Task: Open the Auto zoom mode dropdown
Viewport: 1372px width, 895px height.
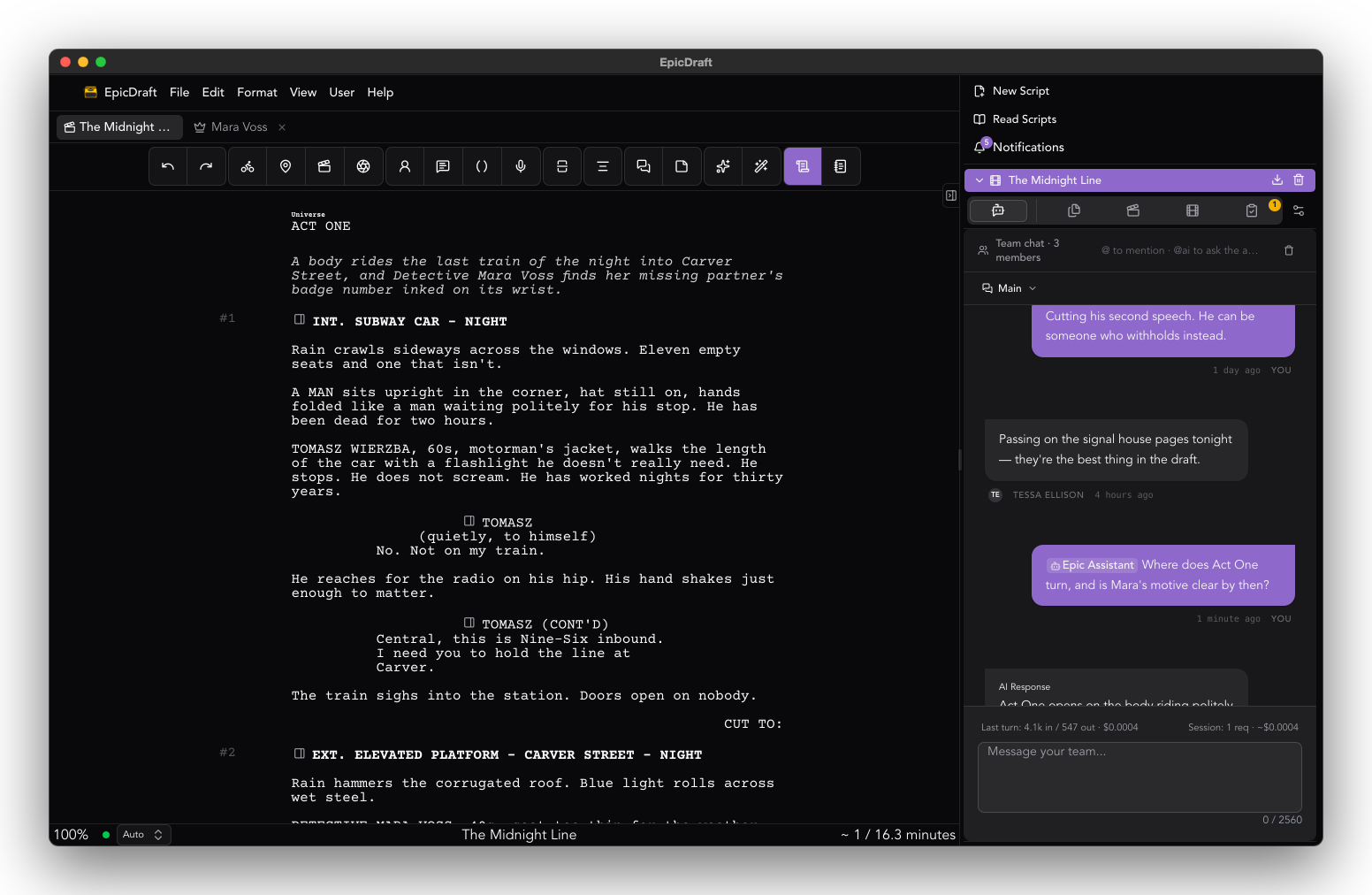Action: pos(142,835)
